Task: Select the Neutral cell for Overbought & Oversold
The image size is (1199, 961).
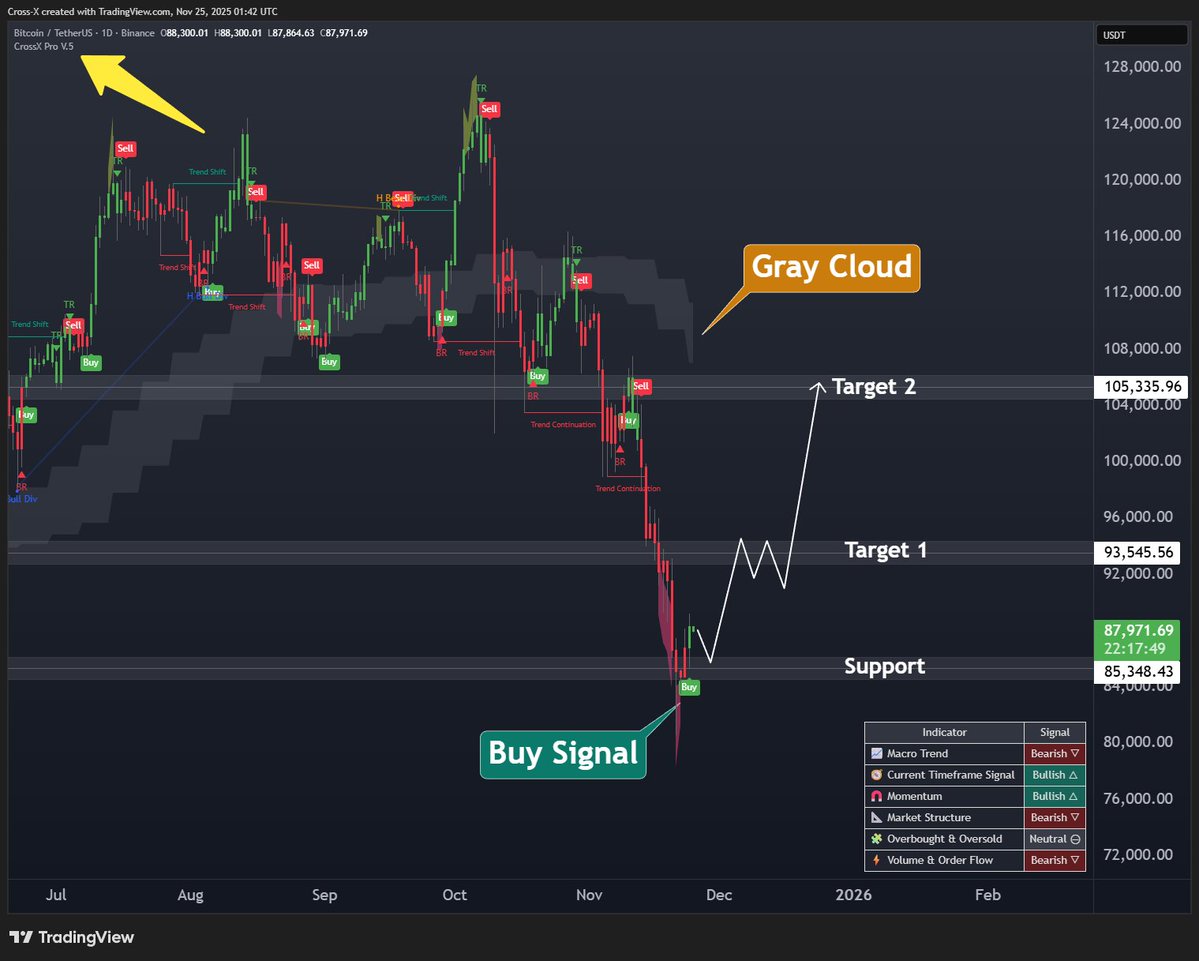Action: [x=1054, y=839]
